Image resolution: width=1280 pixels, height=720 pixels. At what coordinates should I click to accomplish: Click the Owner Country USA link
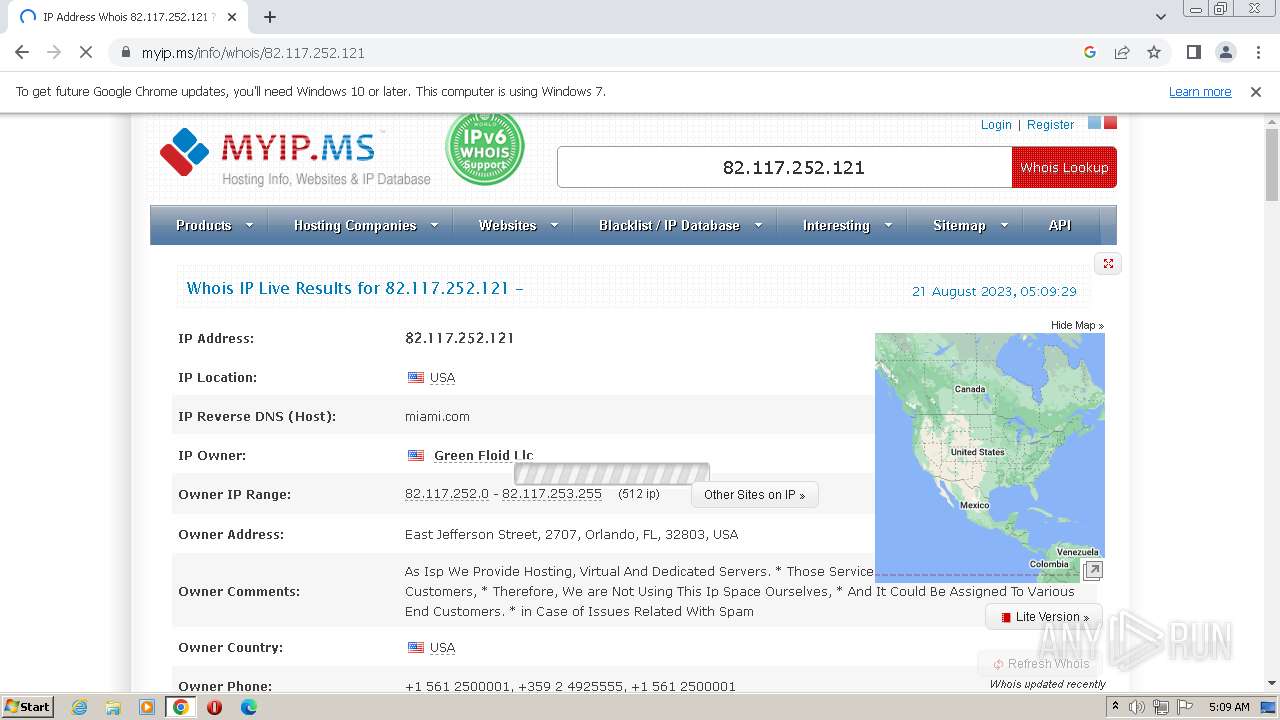pyautogui.click(x=442, y=648)
